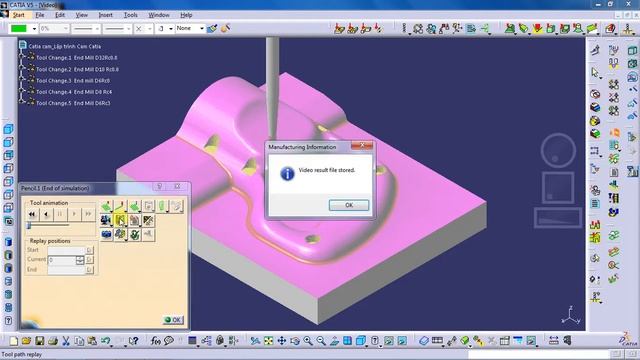Click the green color swatch
This screenshot has height=360, width=640.
tap(19, 29)
